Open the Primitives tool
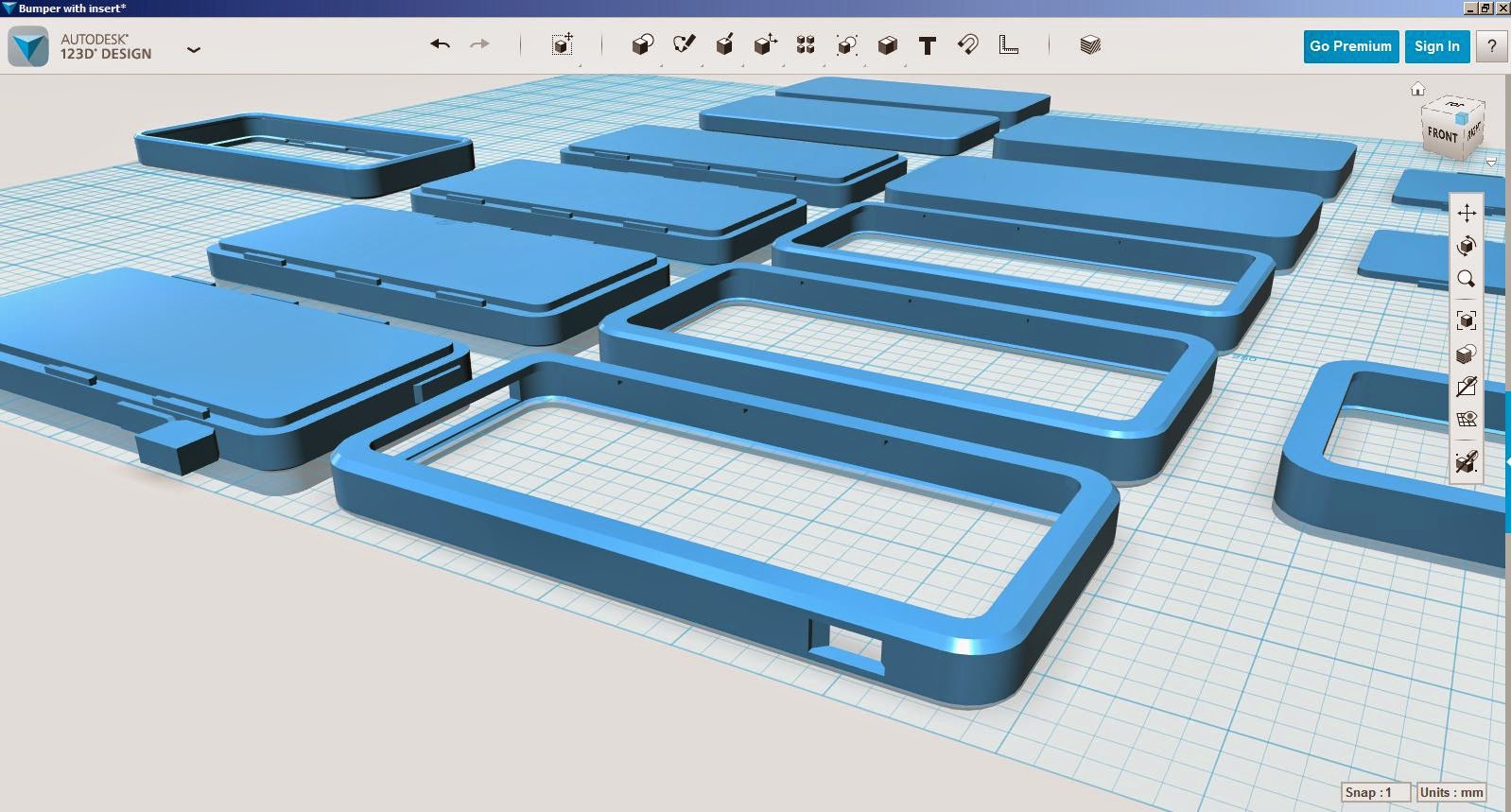Screen dimensions: 1511x812 coord(642,44)
